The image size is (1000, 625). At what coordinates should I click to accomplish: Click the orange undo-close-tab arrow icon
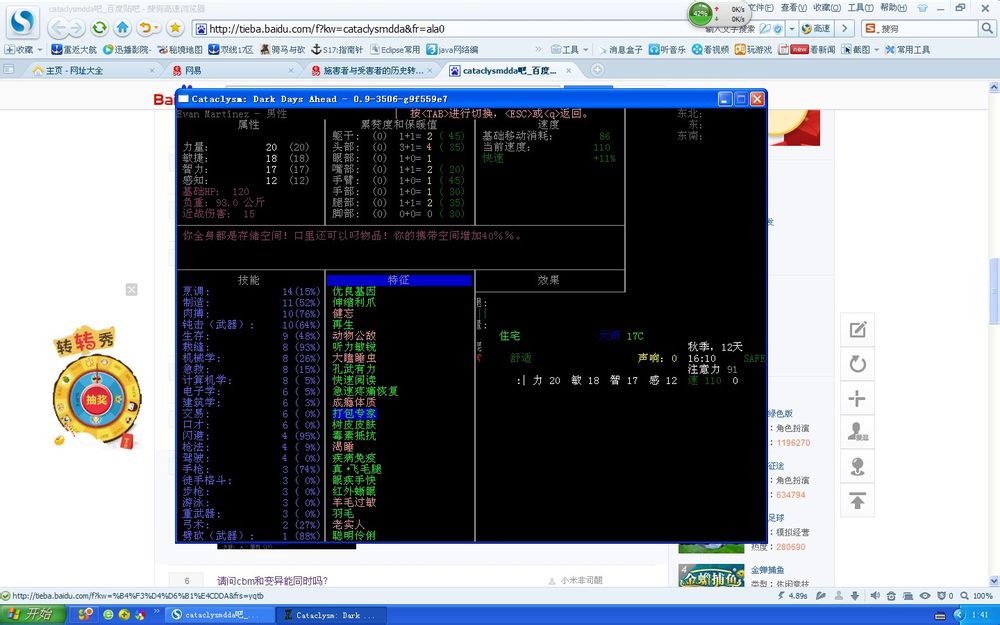145,28
